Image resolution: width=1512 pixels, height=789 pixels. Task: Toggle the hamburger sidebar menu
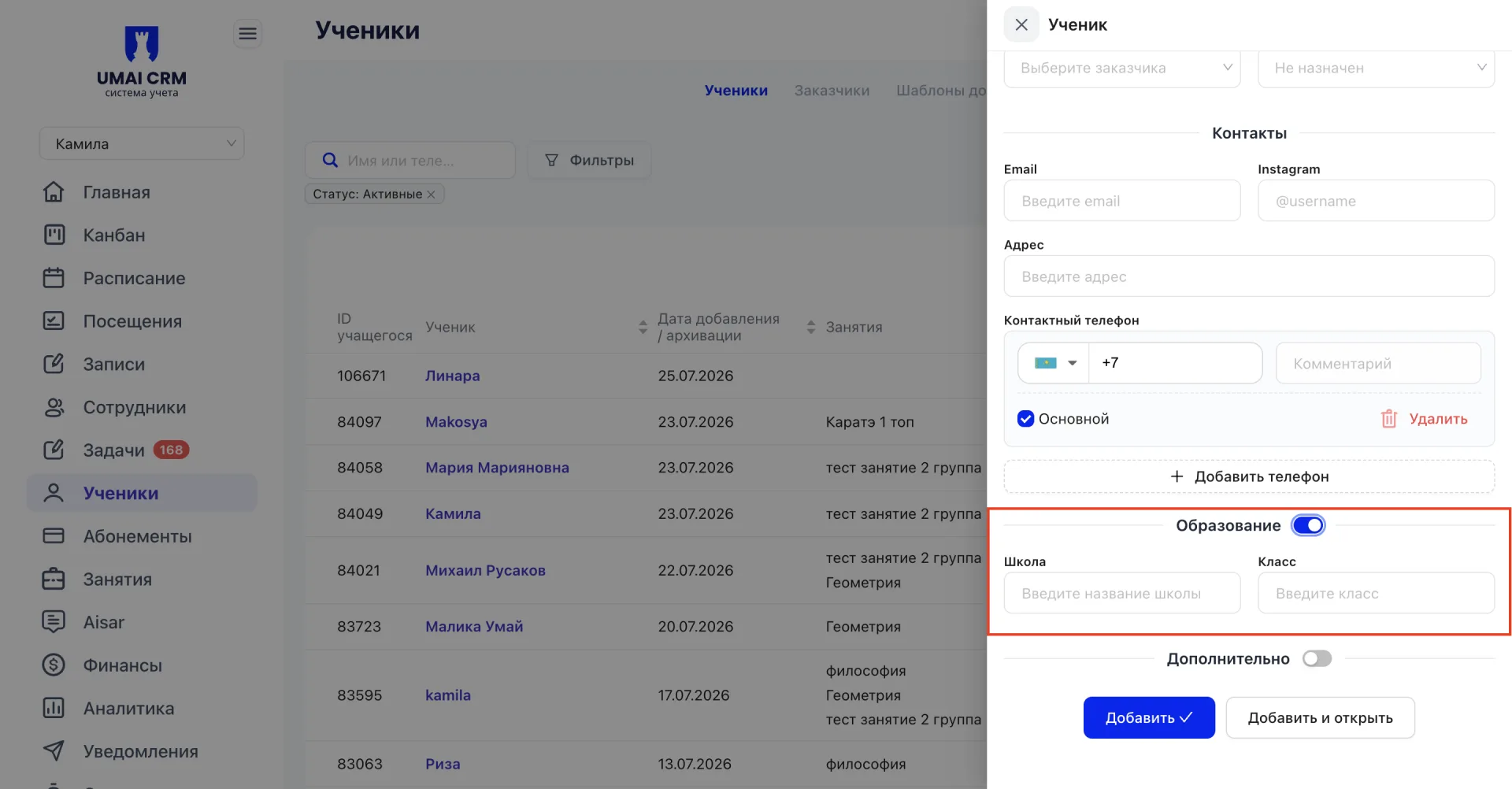tap(248, 33)
